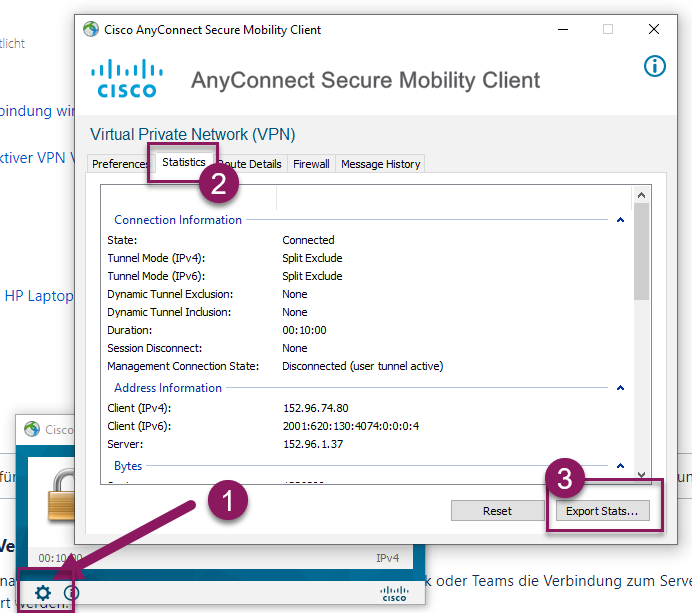Close the AnyConnect window
This screenshot has width=692, height=613.
pyautogui.click(x=654, y=30)
